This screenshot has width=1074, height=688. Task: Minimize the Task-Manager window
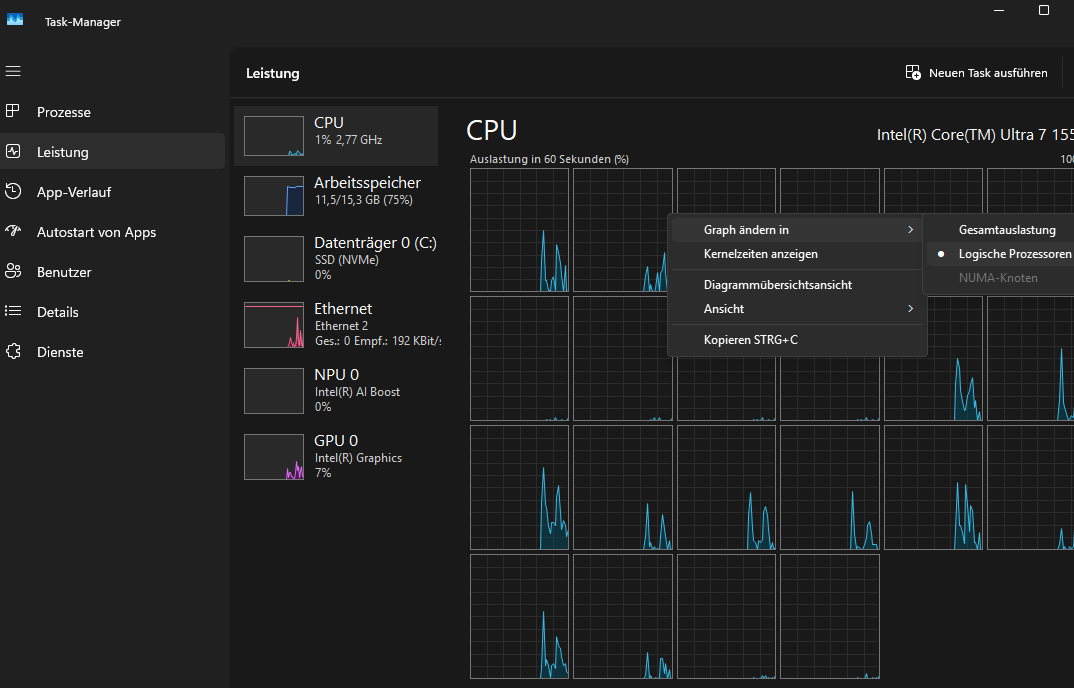[x=999, y=10]
